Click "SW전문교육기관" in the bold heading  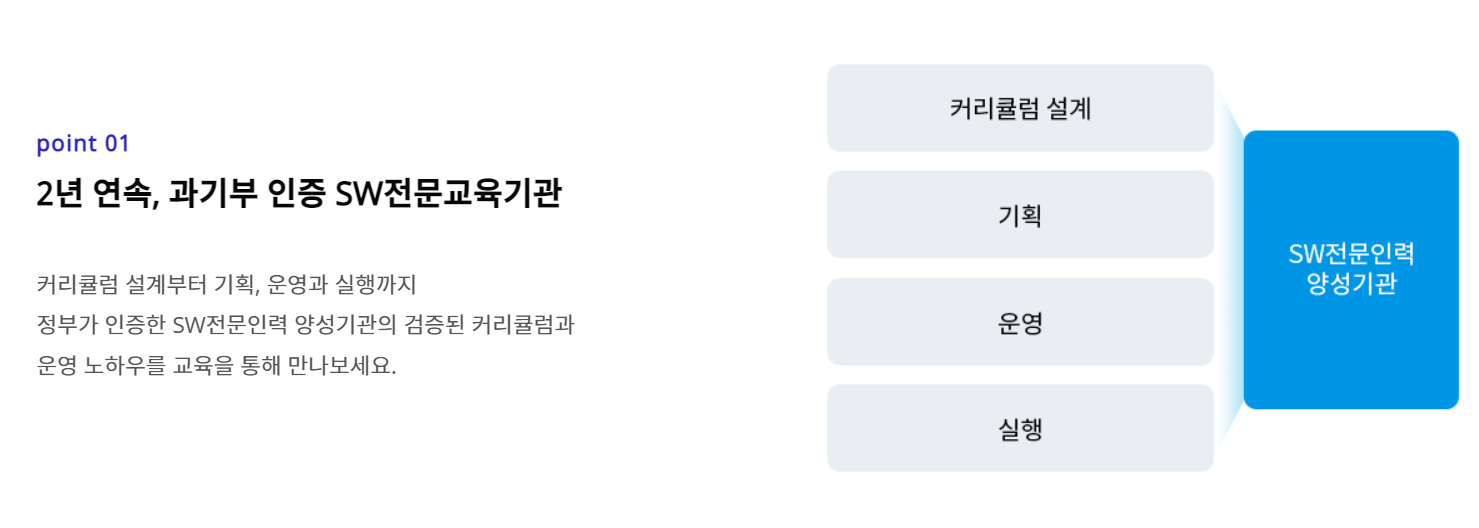[x=447, y=194]
